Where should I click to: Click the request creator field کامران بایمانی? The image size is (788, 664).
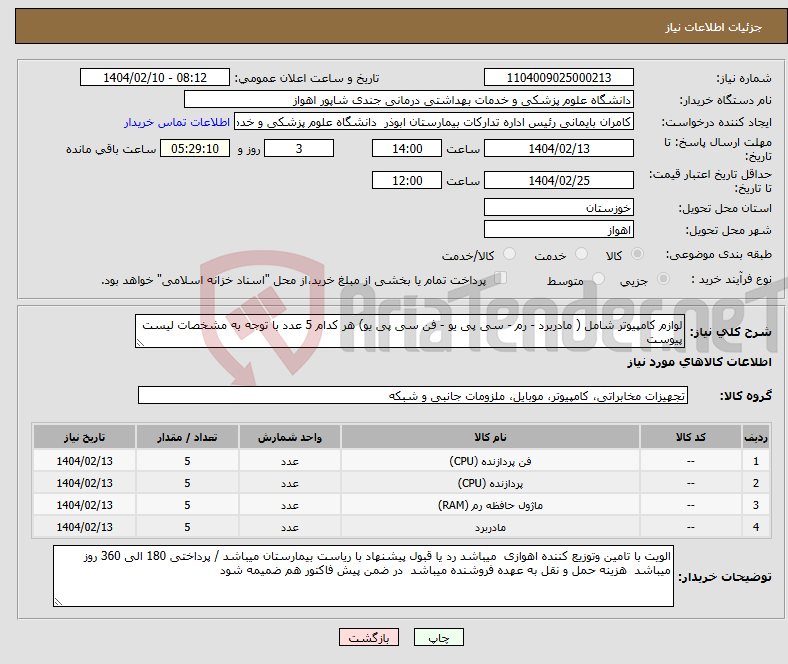tap(434, 122)
